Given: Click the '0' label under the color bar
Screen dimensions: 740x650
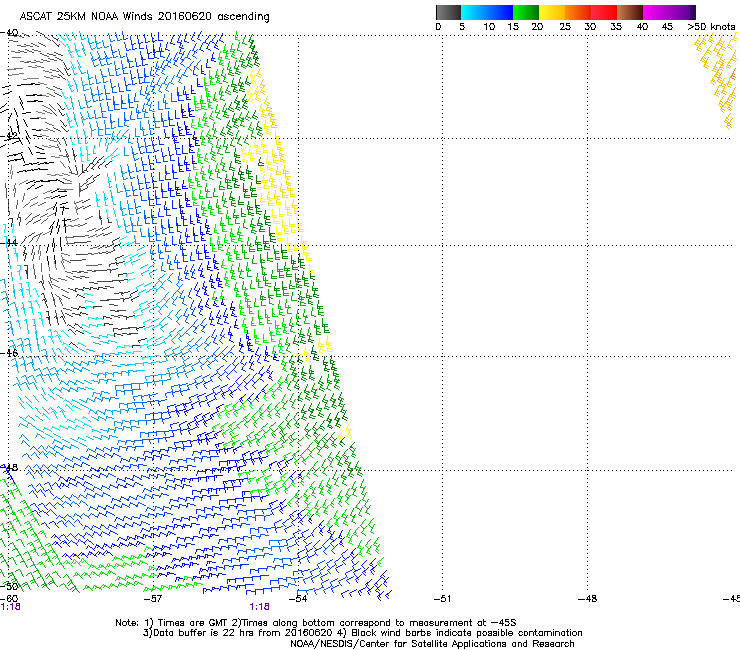Looking at the screenshot, I should 438,27.
